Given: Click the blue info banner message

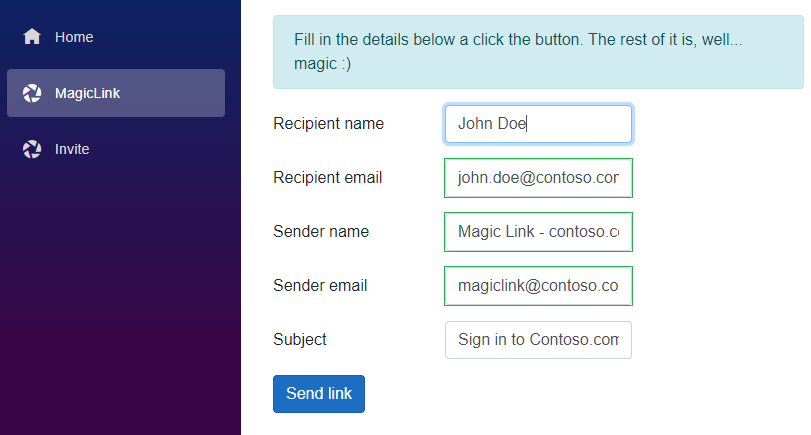Looking at the screenshot, I should point(530,52).
